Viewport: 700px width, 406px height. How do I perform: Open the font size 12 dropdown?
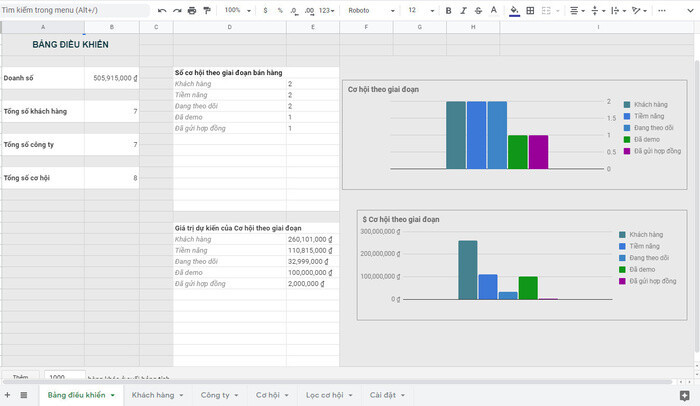[x=421, y=10]
